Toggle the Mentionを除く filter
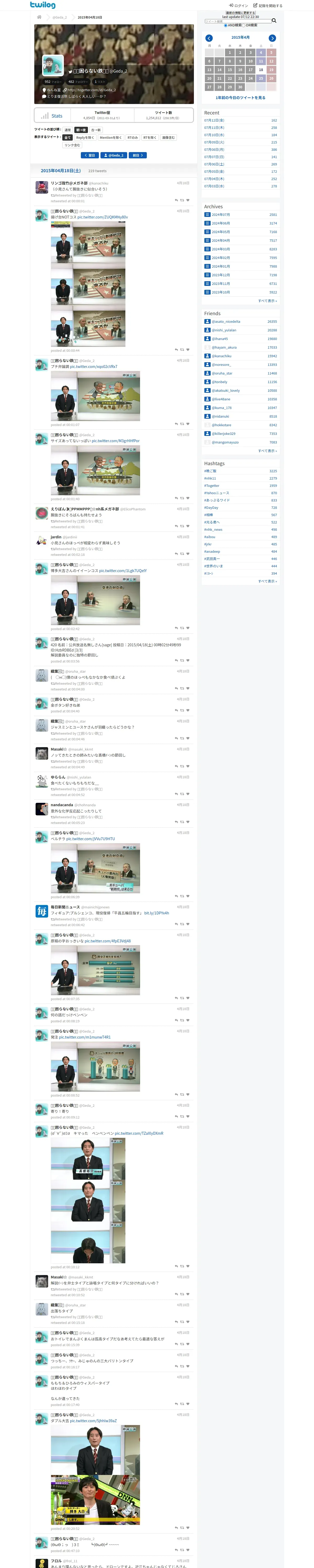 (111, 137)
